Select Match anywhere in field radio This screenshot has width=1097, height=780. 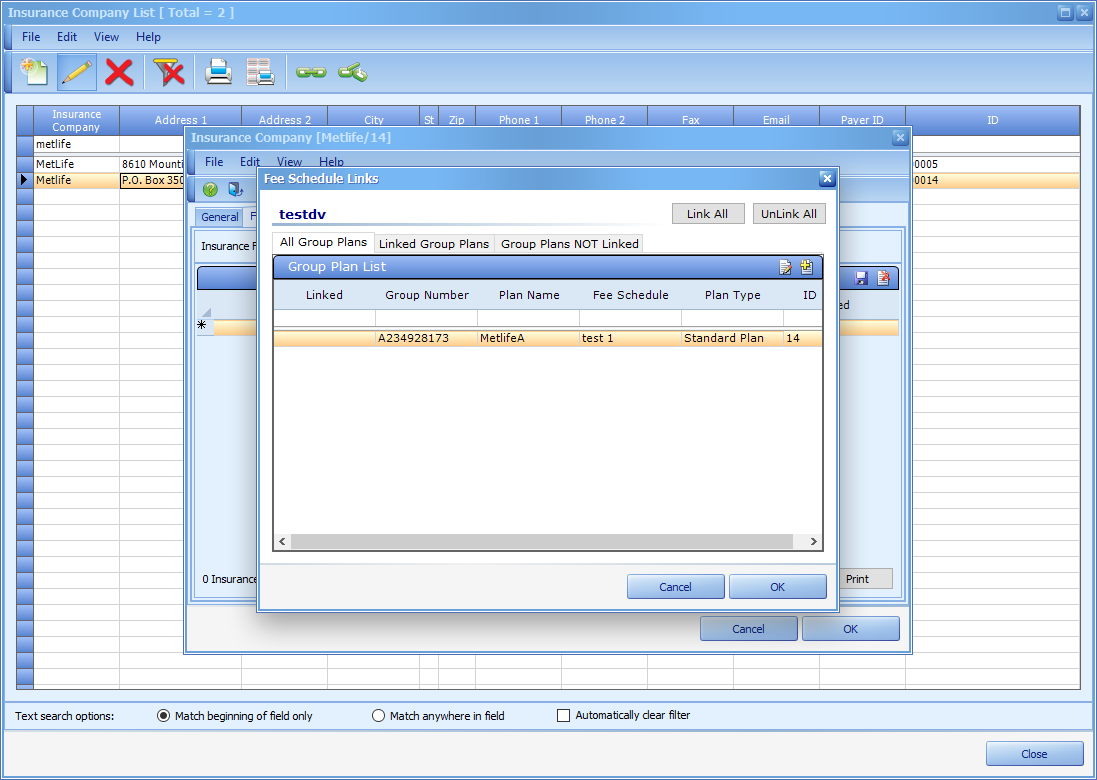coord(378,716)
